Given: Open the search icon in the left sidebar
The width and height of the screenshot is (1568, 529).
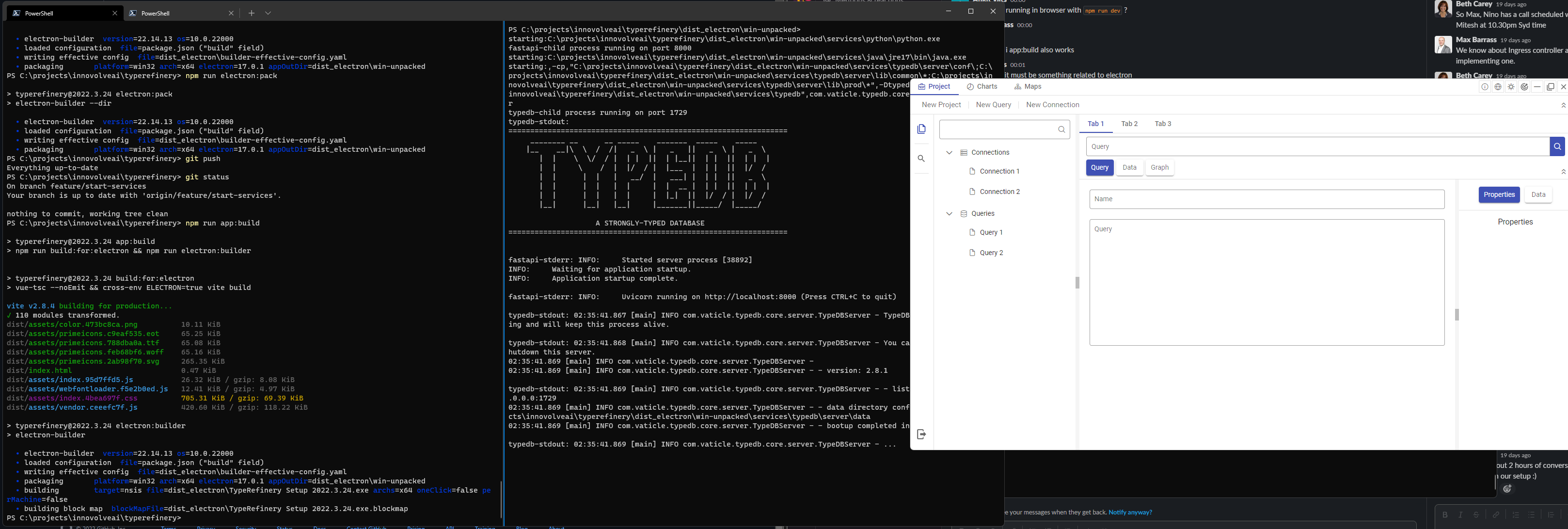Looking at the screenshot, I should [921, 159].
